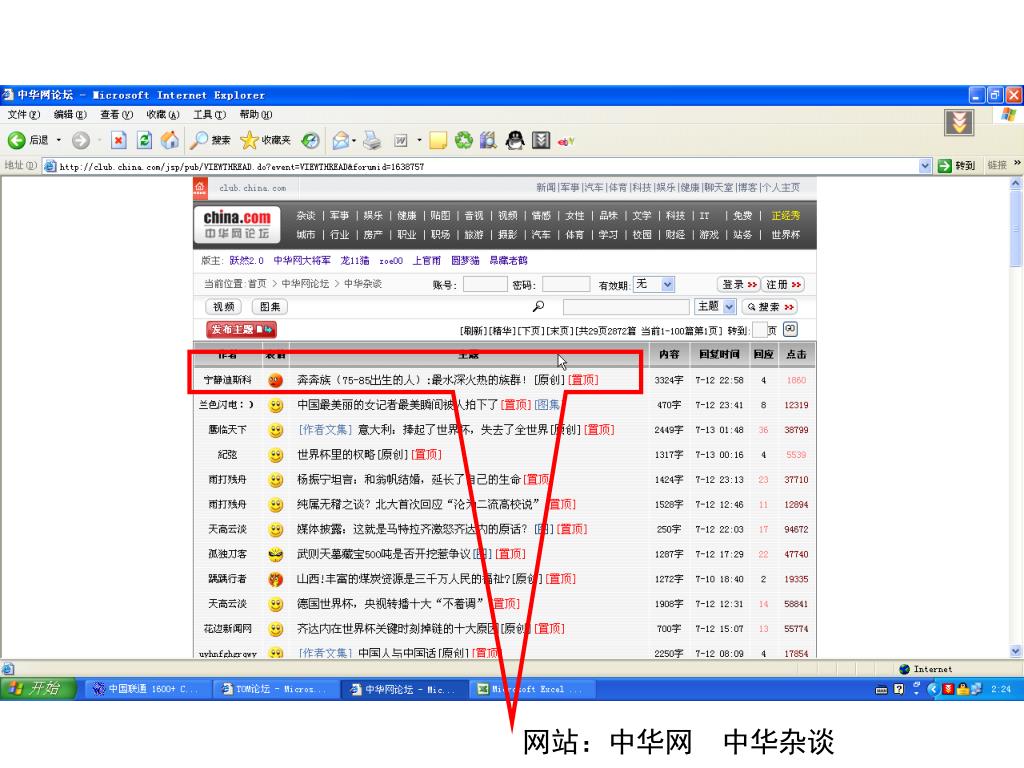This screenshot has height=768, width=1024.
Task: Open the Edit-with-Word dropdown arrow
Action: tap(419, 140)
